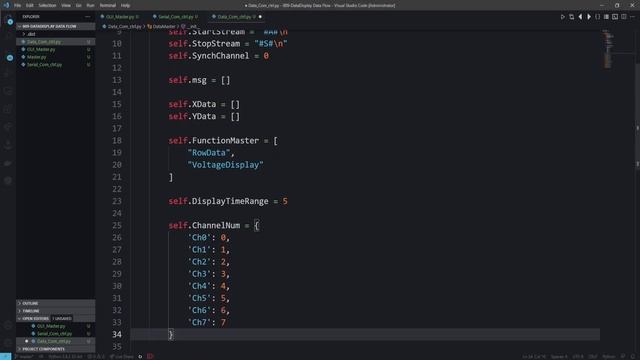Go to next change arrow
The width and height of the screenshot is (640, 360).
(x=589, y=17)
